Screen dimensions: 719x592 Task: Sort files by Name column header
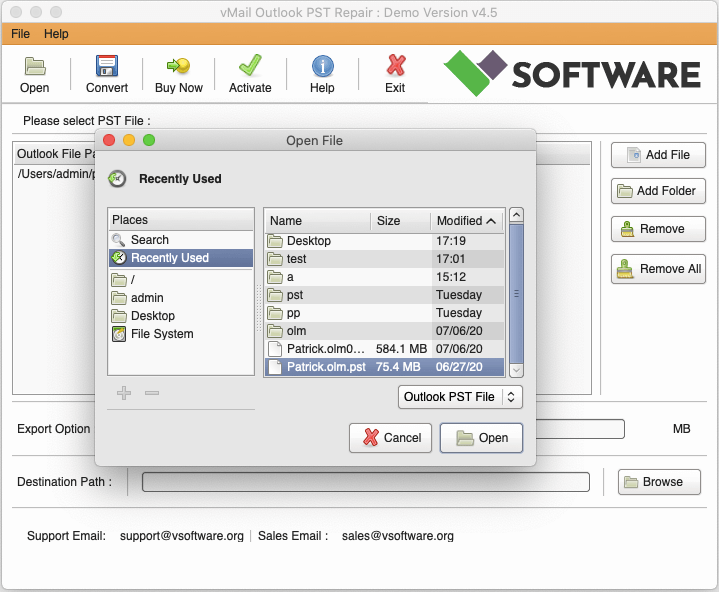[318, 221]
